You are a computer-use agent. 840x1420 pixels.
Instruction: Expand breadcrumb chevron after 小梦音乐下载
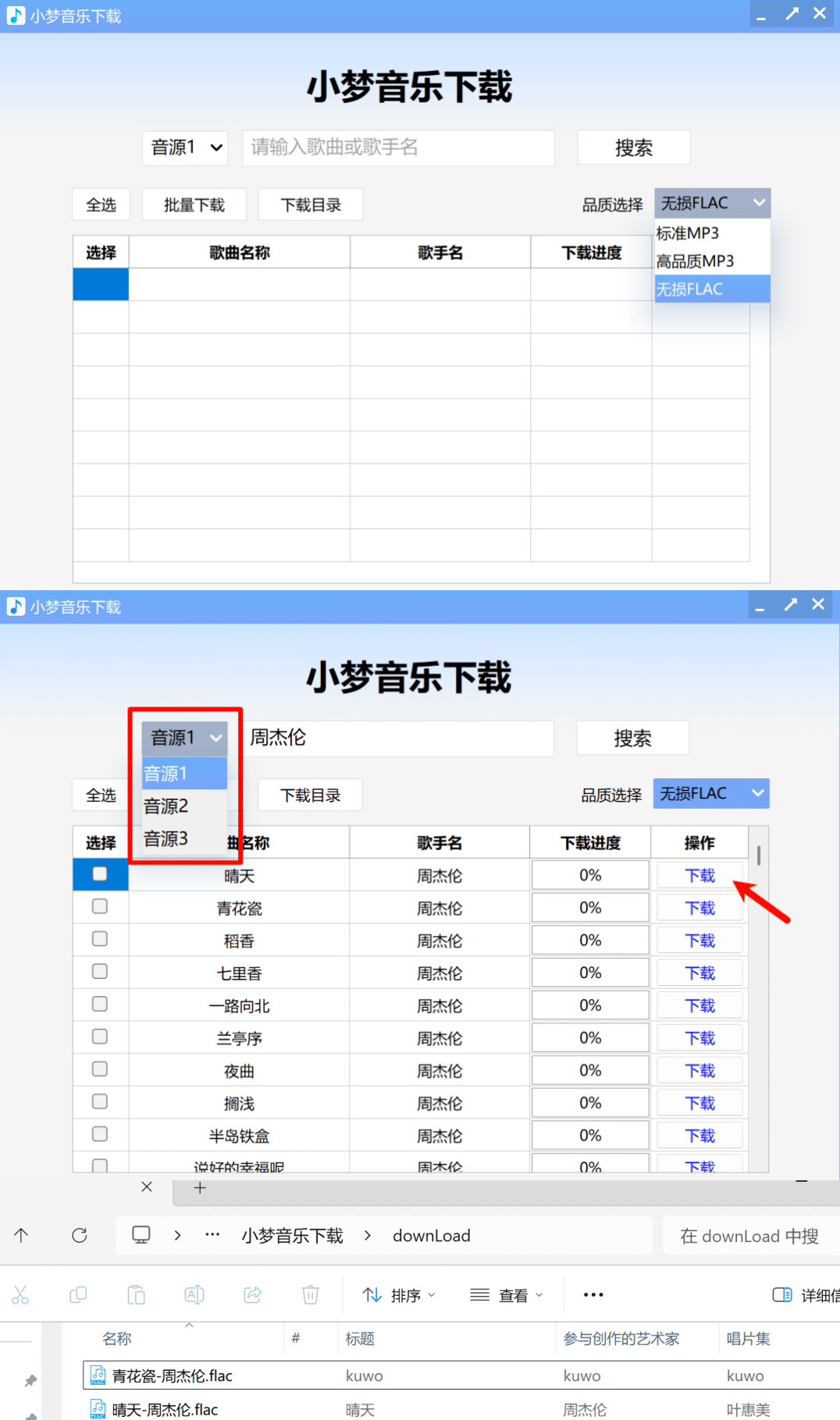tap(368, 1236)
